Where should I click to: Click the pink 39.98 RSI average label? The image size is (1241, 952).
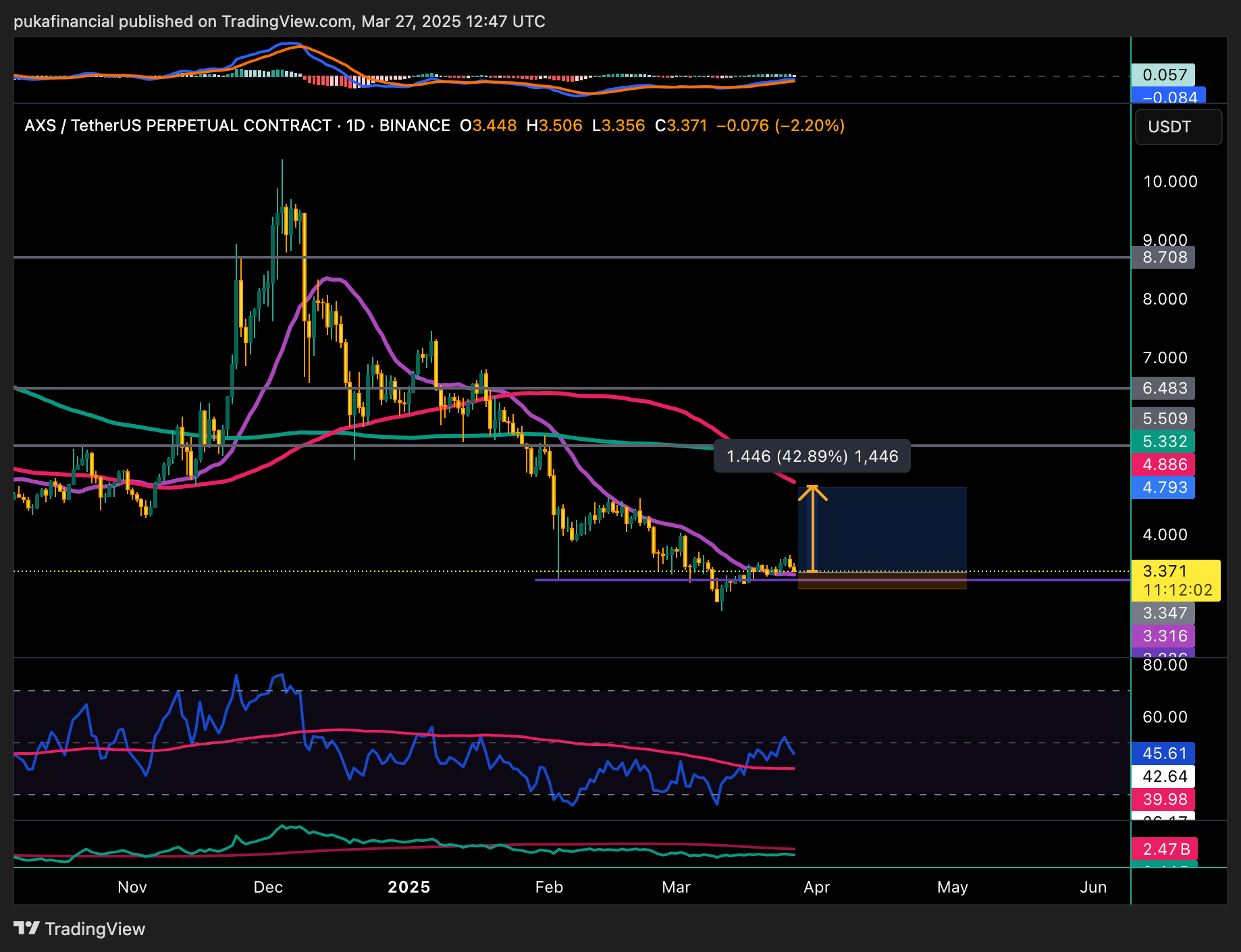(1163, 799)
